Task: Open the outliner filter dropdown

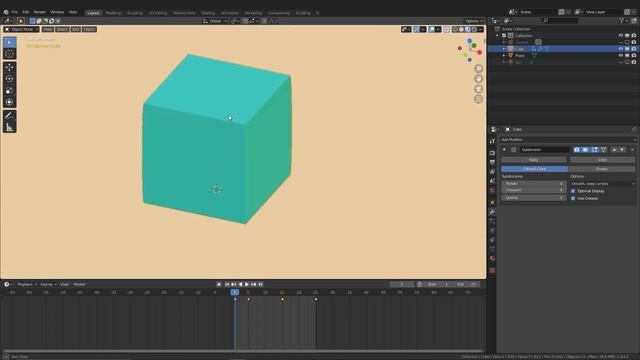Action: point(623,20)
